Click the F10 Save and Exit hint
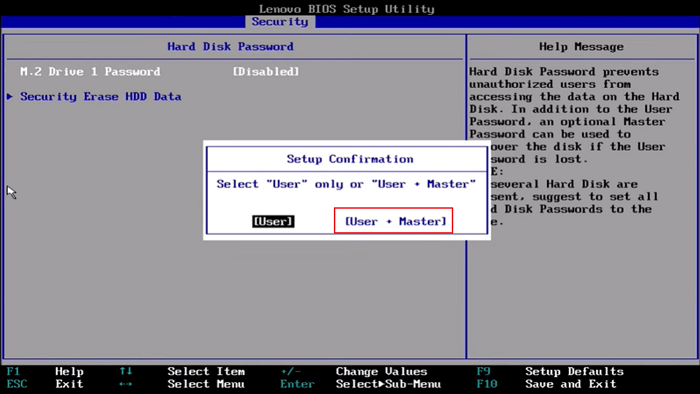 pyautogui.click(x=546, y=384)
